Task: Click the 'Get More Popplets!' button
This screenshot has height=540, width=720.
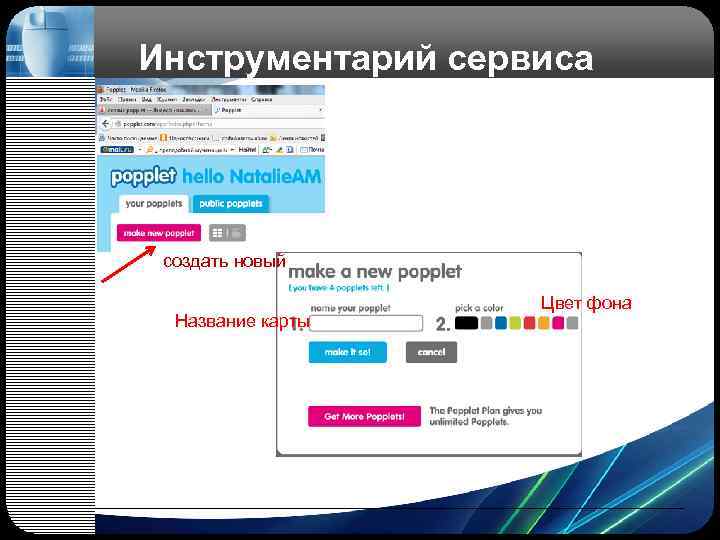Action: pyautogui.click(x=364, y=416)
